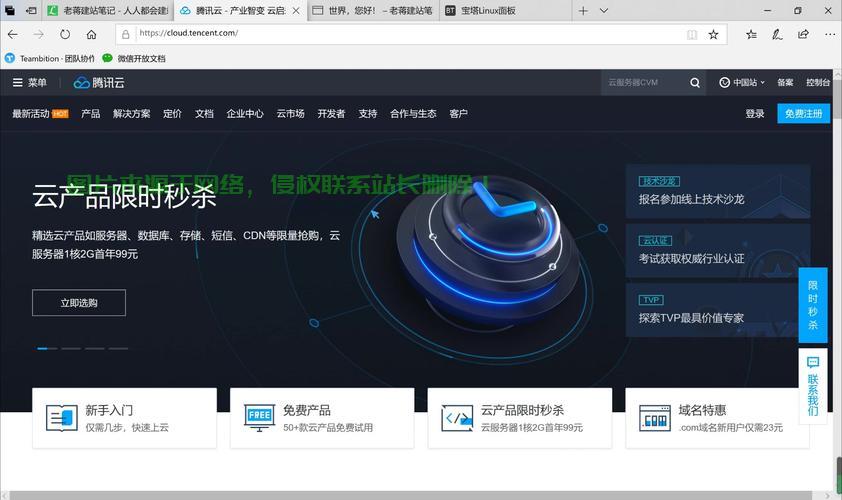Open 报名参加线上技术沙龙 card
Screen dimensions: 842x500
(718, 191)
